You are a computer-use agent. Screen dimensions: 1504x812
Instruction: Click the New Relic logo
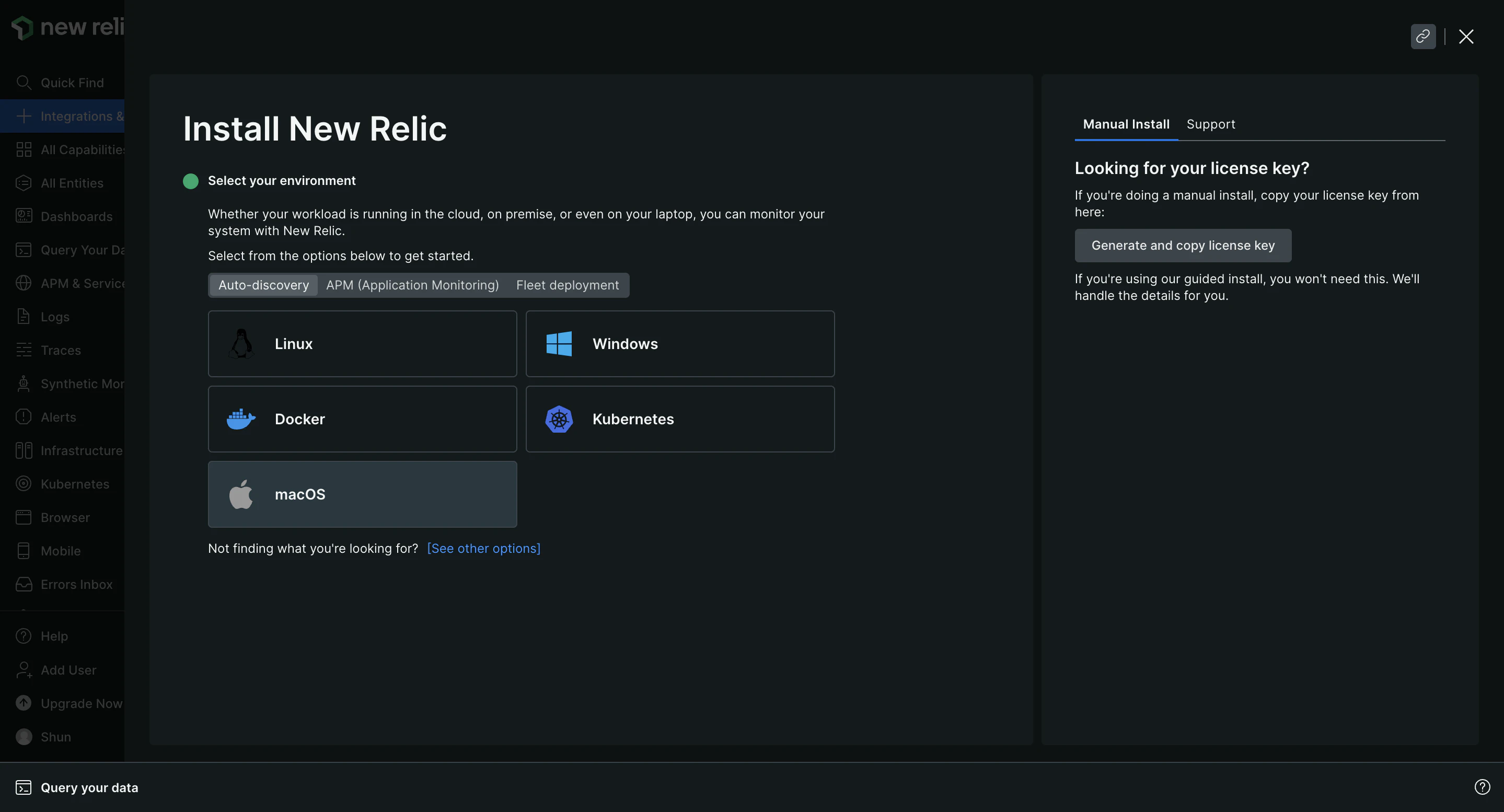pyautogui.click(x=67, y=27)
